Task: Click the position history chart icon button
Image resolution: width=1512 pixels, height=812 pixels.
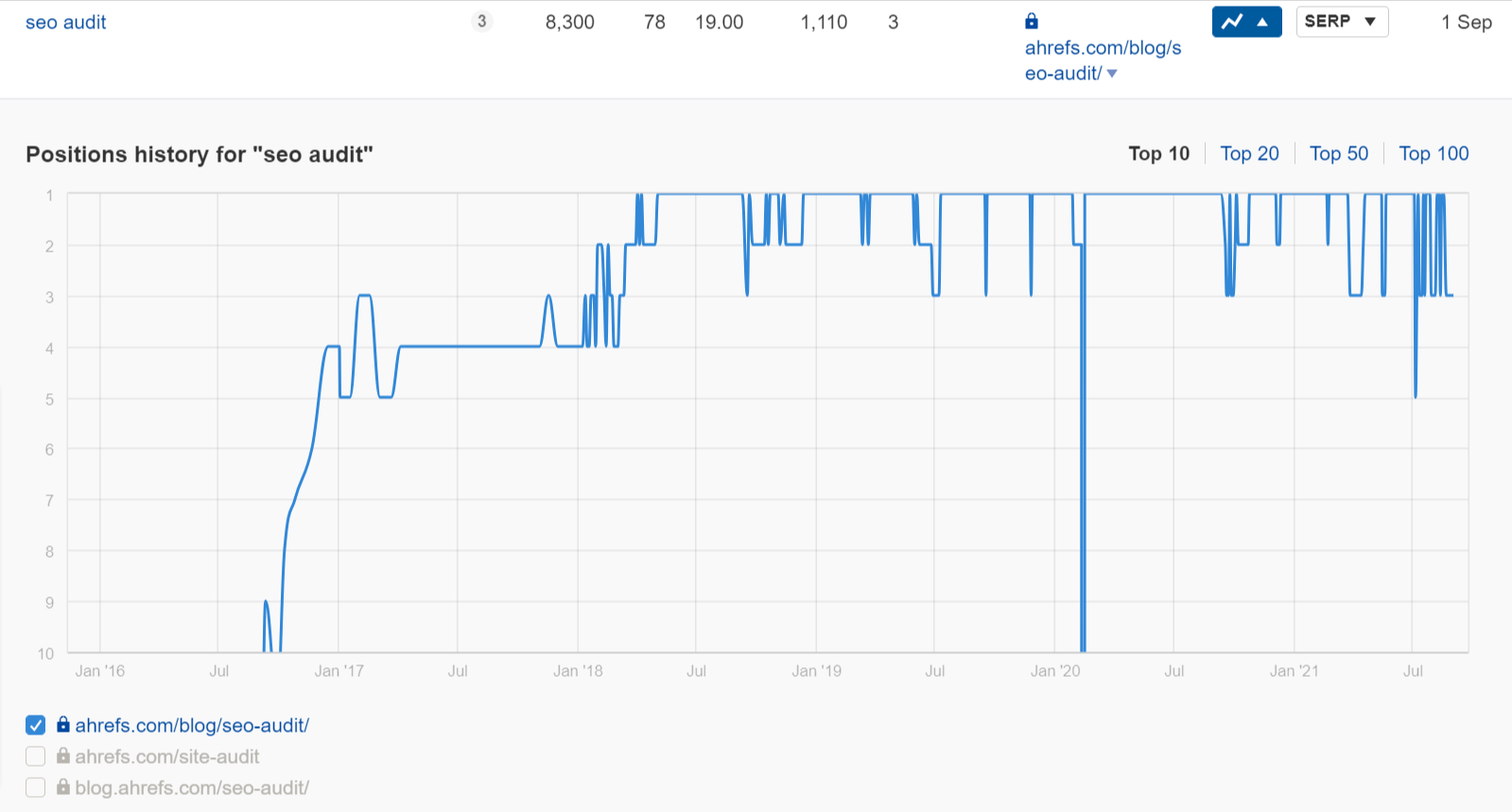Action: 1232,22
